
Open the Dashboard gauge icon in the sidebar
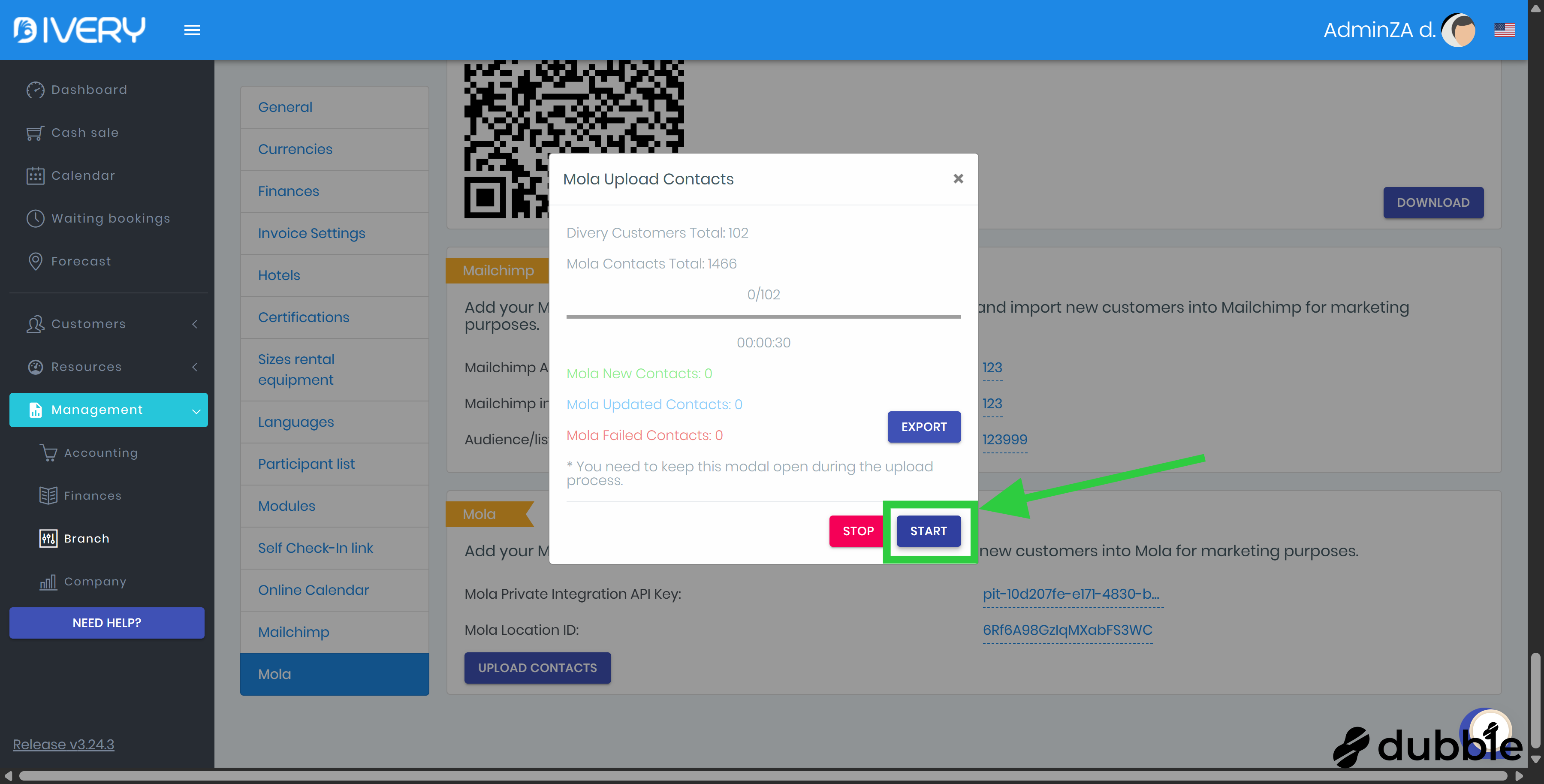coord(35,90)
